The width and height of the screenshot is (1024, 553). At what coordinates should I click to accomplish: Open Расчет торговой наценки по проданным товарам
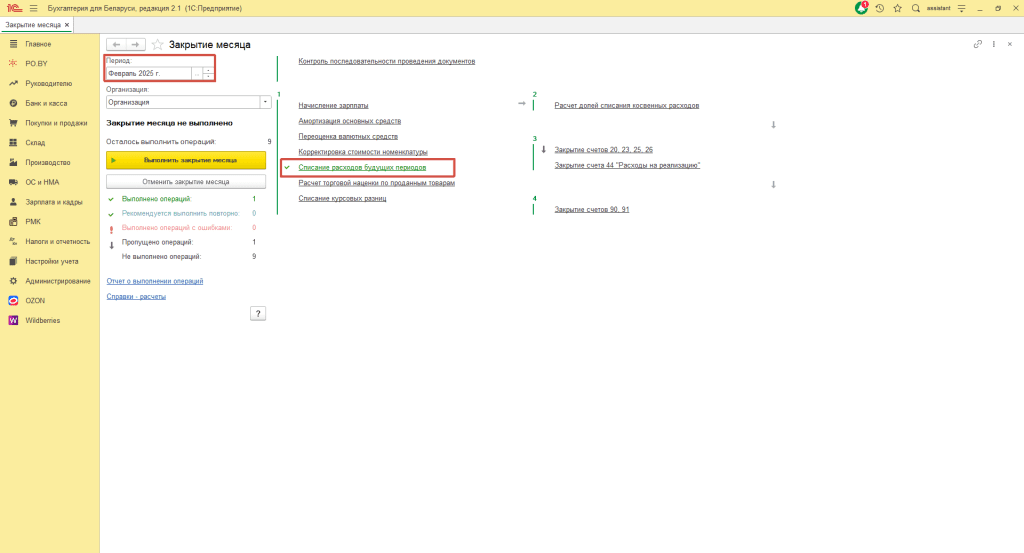coord(377,183)
